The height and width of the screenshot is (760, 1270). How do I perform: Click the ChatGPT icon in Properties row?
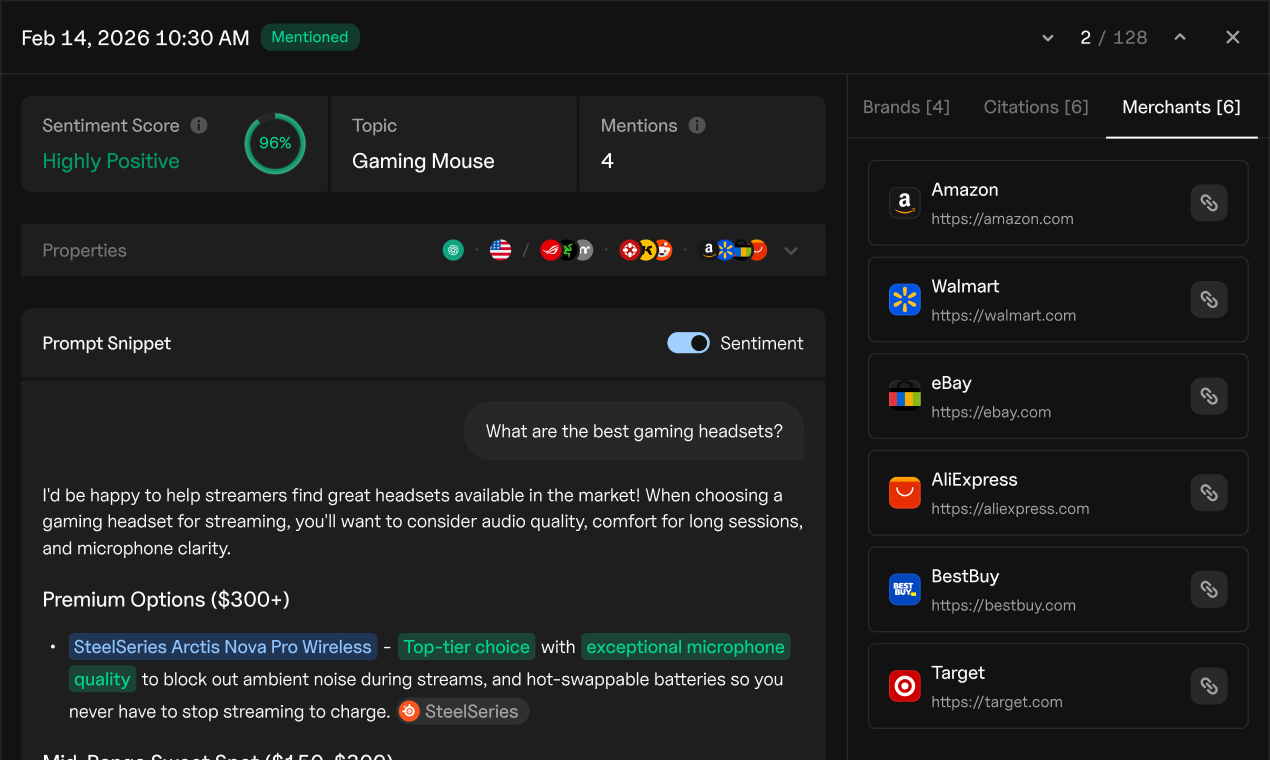[x=453, y=250]
